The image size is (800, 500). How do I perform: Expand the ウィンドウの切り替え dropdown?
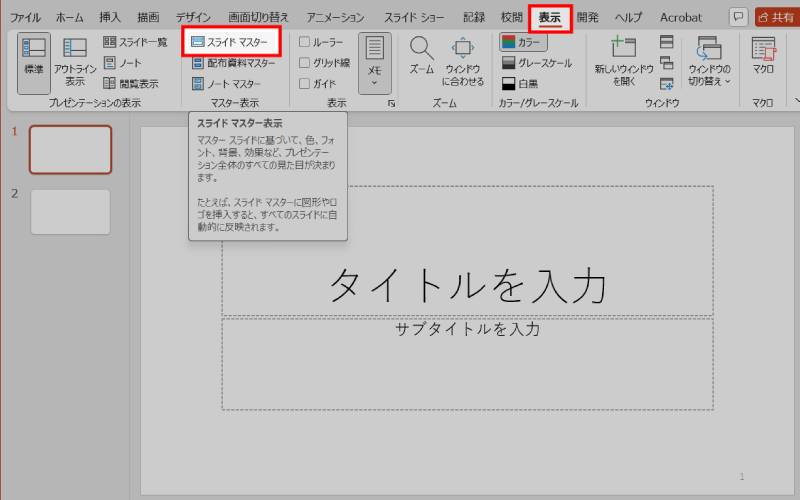[709, 61]
